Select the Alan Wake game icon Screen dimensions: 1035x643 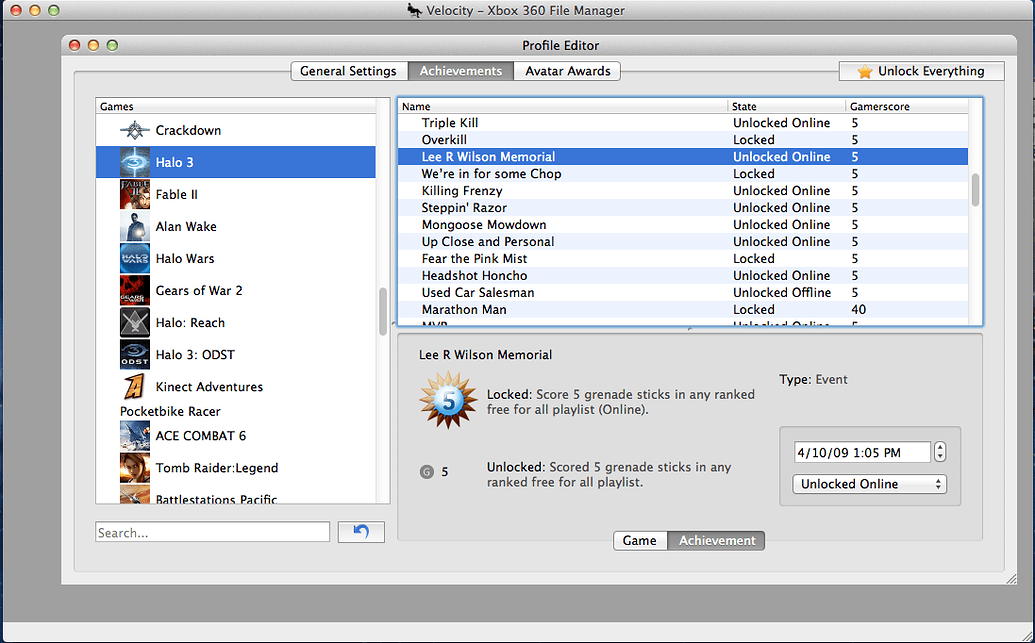(x=134, y=226)
